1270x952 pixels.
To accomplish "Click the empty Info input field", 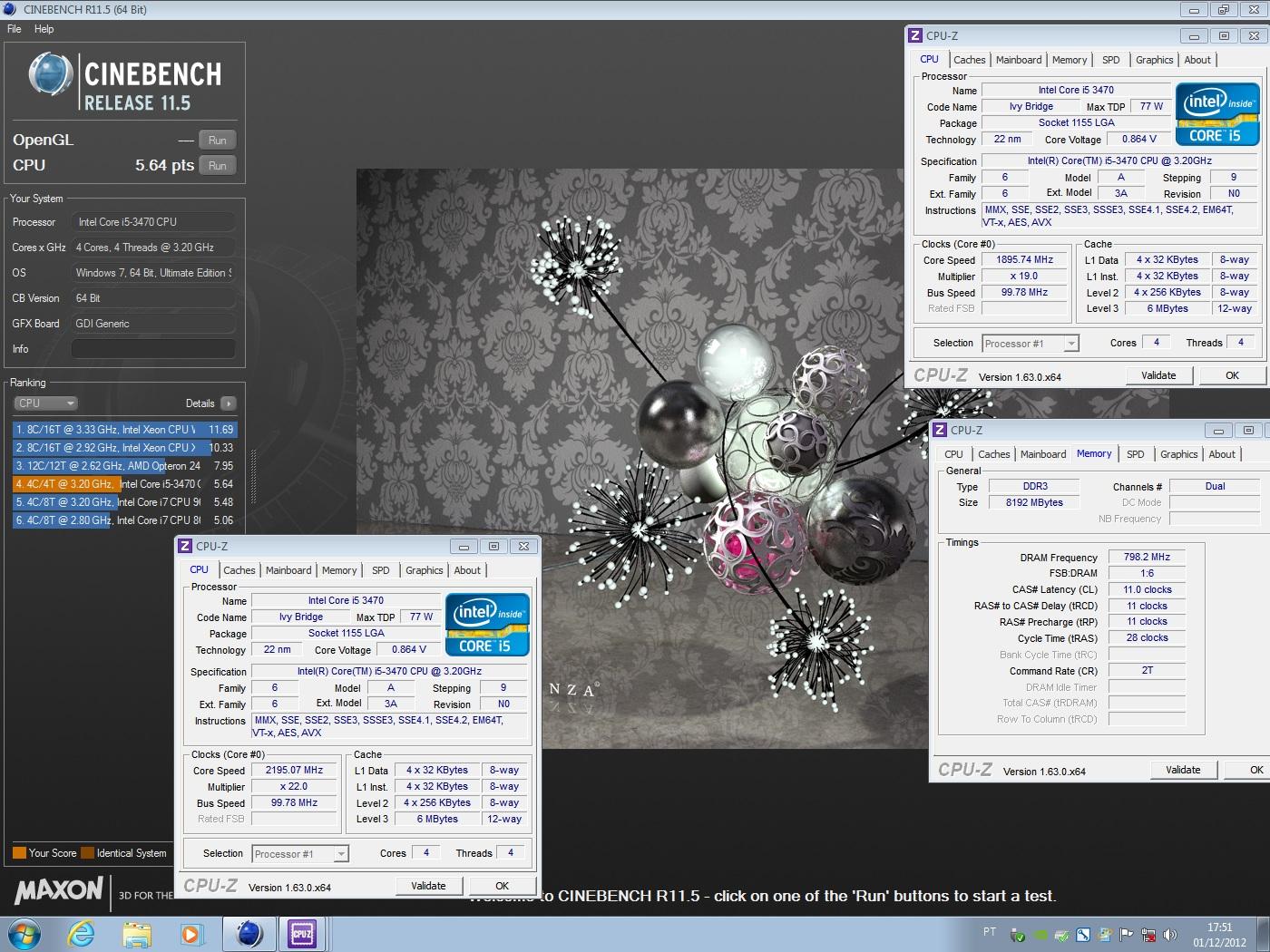I will click(x=153, y=349).
